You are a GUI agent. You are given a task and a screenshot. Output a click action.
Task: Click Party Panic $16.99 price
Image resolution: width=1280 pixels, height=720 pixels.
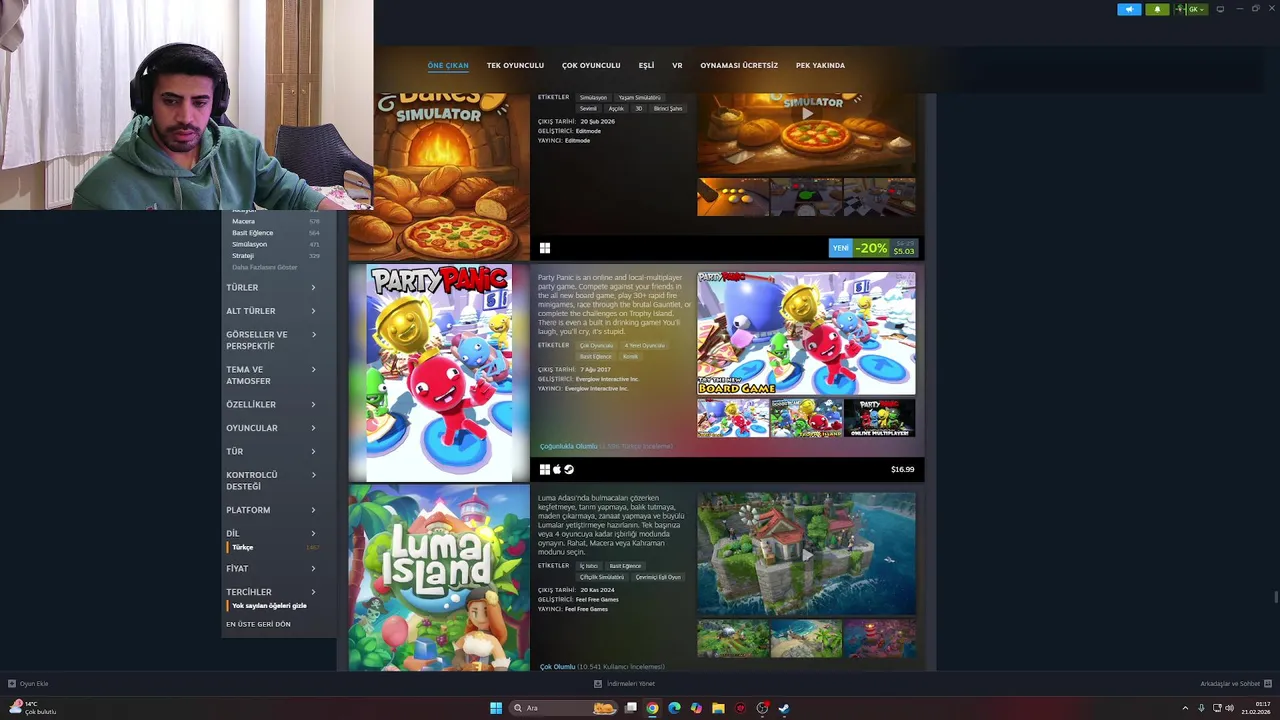[x=902, y=469]
